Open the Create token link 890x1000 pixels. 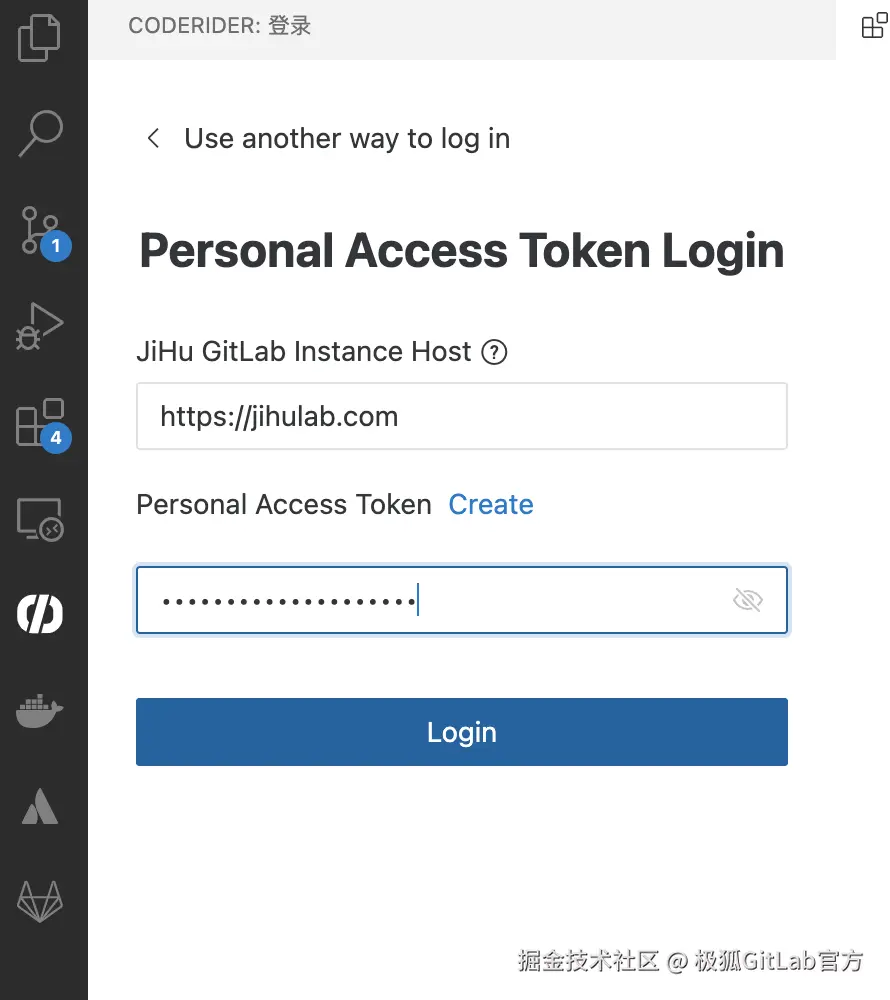click(491, 504)
